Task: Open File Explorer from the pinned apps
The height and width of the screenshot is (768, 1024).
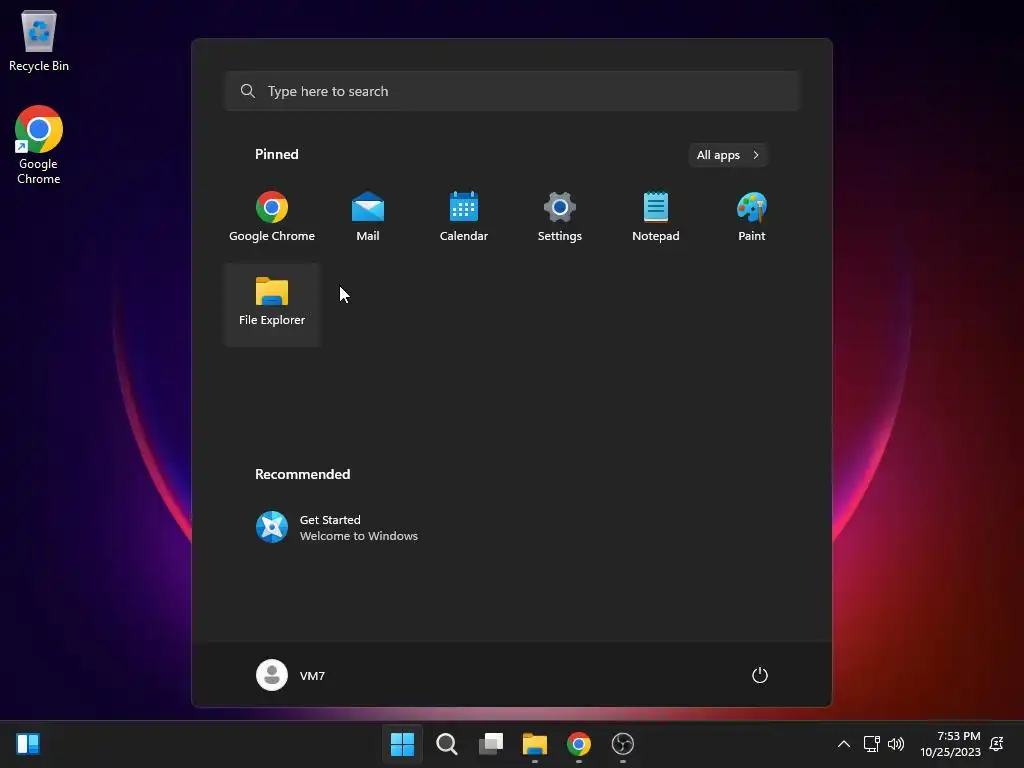Action: coord(272,304)
